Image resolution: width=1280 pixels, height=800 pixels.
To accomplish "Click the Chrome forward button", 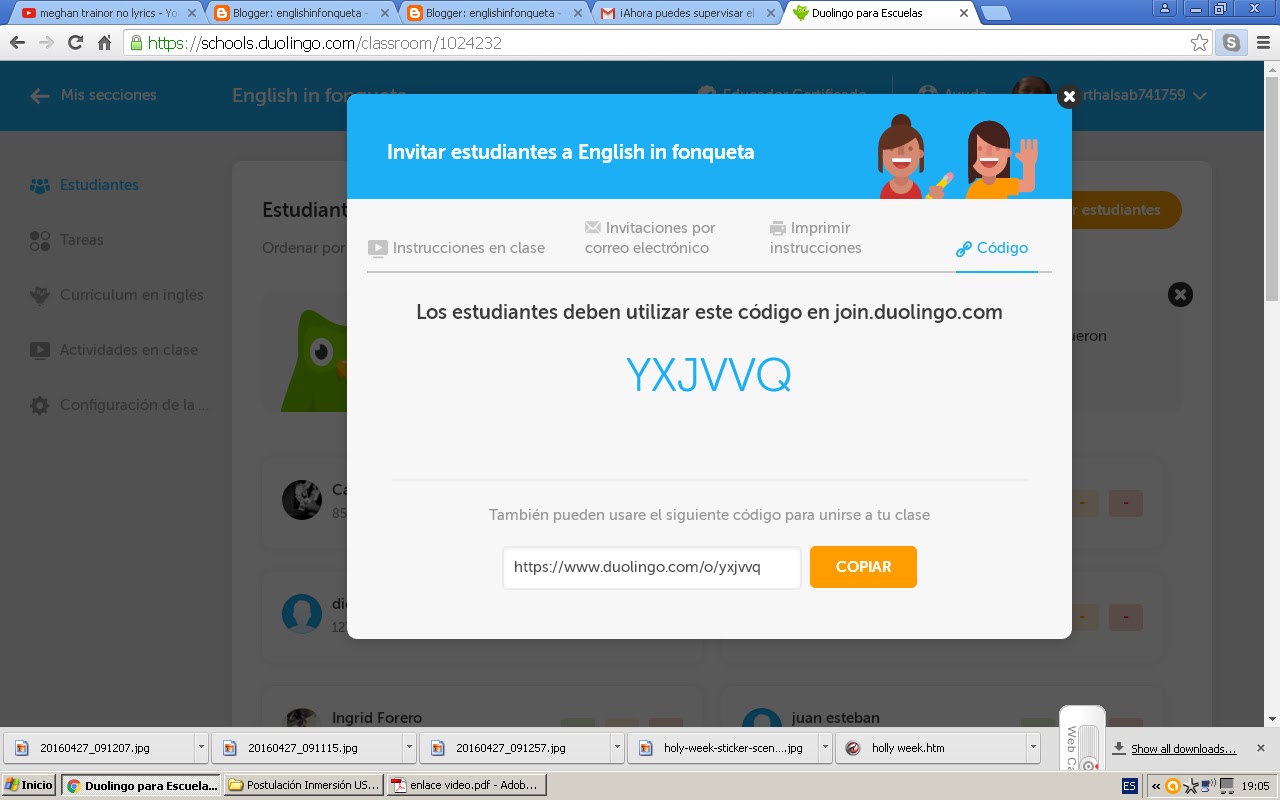I will (46, 43).
